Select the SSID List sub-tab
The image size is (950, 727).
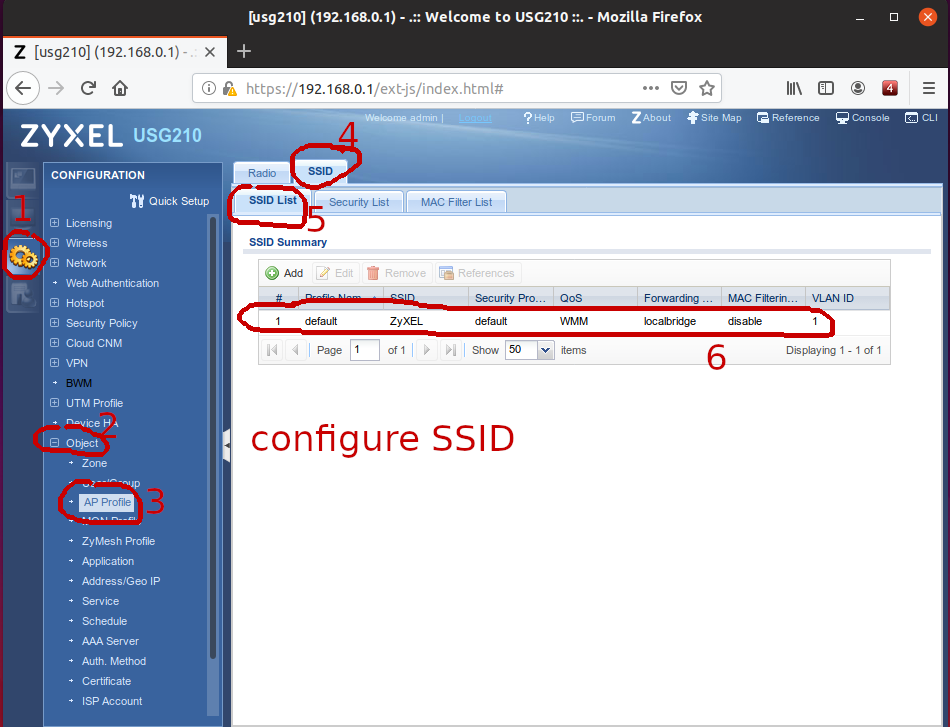coord(273,201)
